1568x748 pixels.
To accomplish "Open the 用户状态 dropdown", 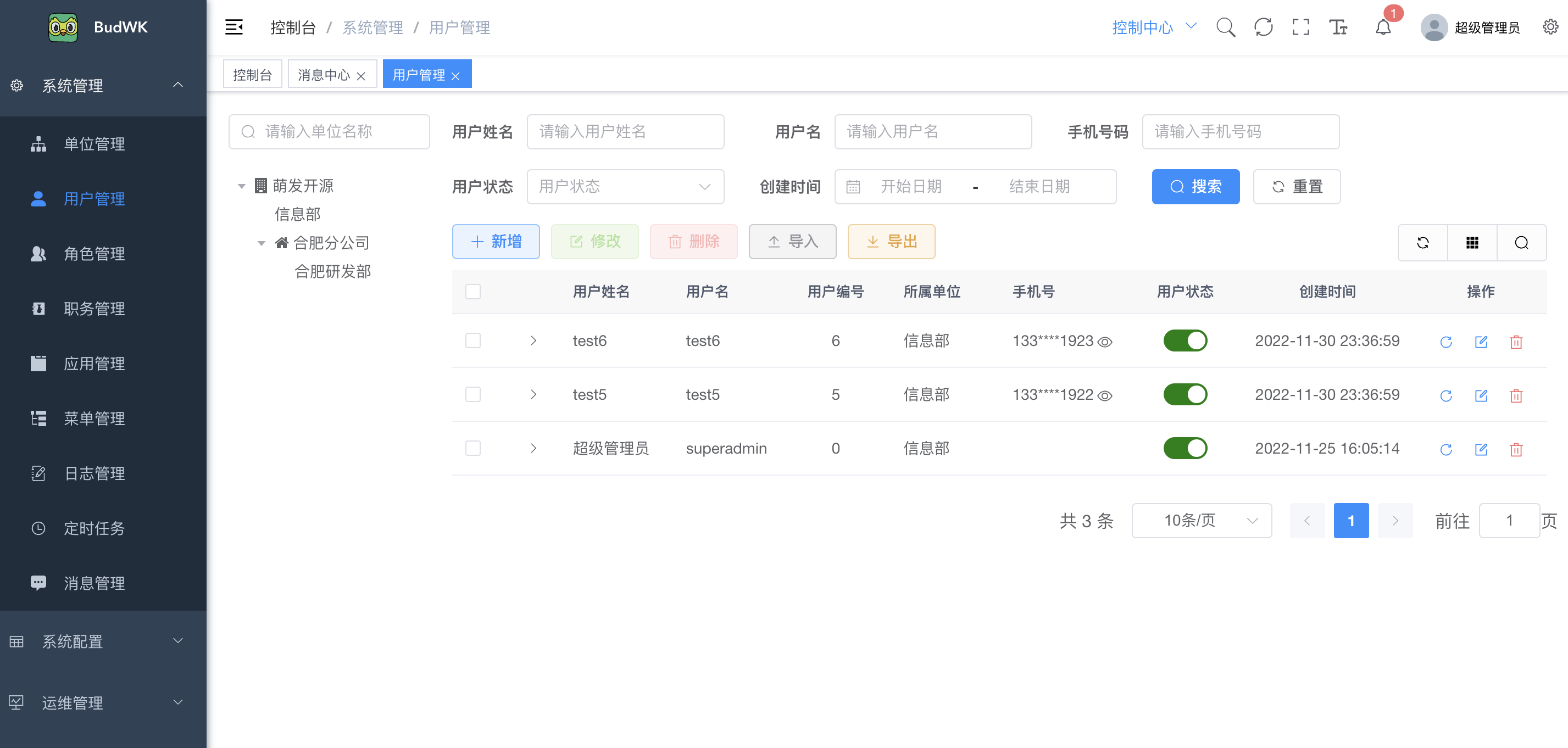I will tap(625, 186).
